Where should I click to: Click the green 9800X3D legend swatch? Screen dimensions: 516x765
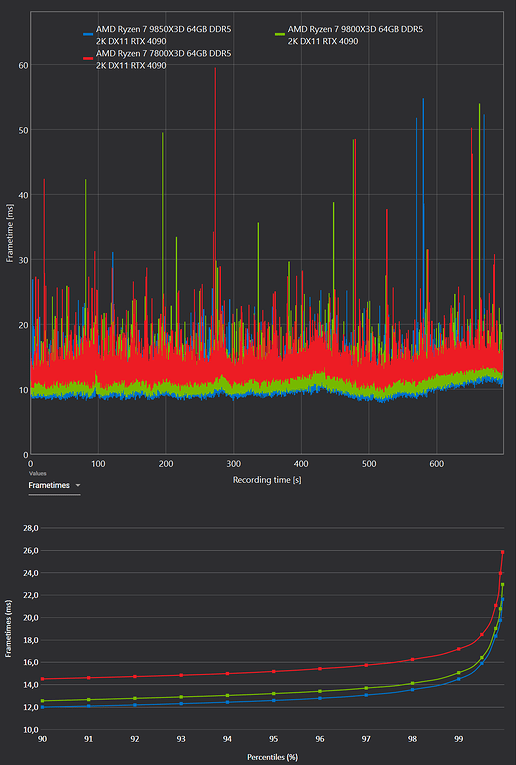click(278, 35)
